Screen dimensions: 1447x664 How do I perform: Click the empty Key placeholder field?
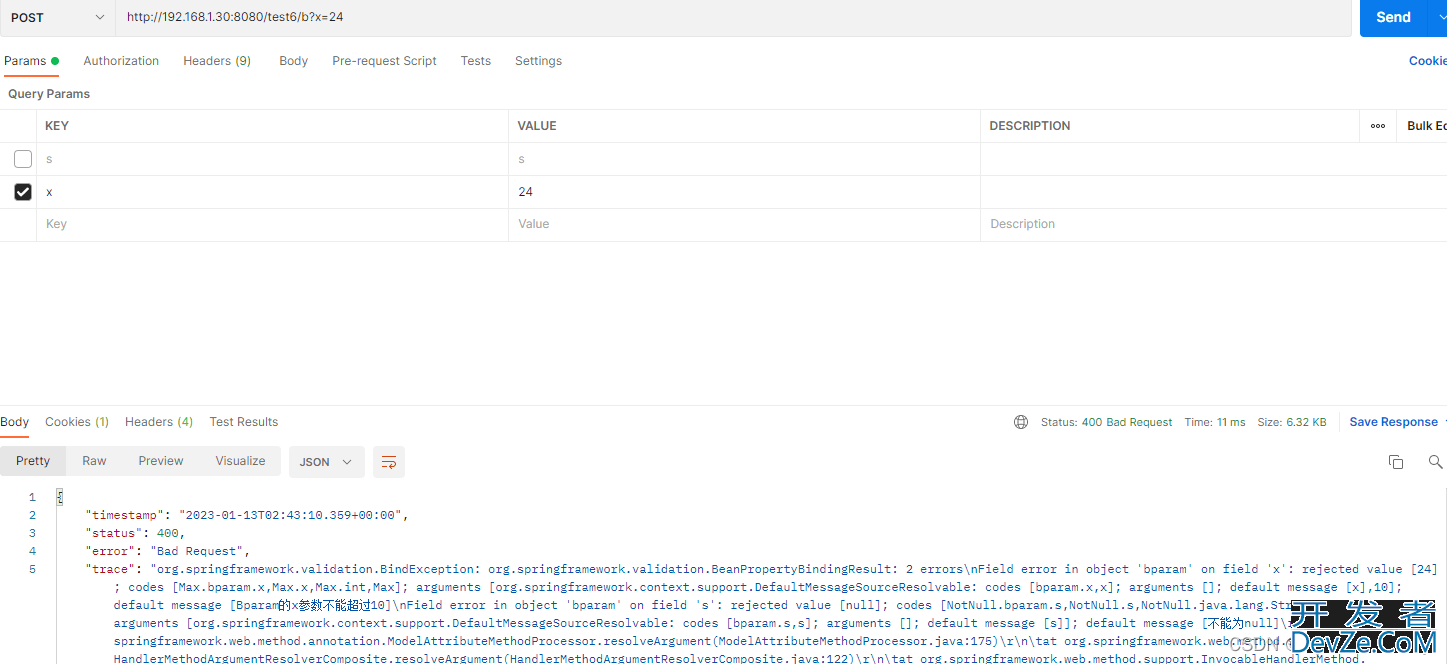[272, 224]
